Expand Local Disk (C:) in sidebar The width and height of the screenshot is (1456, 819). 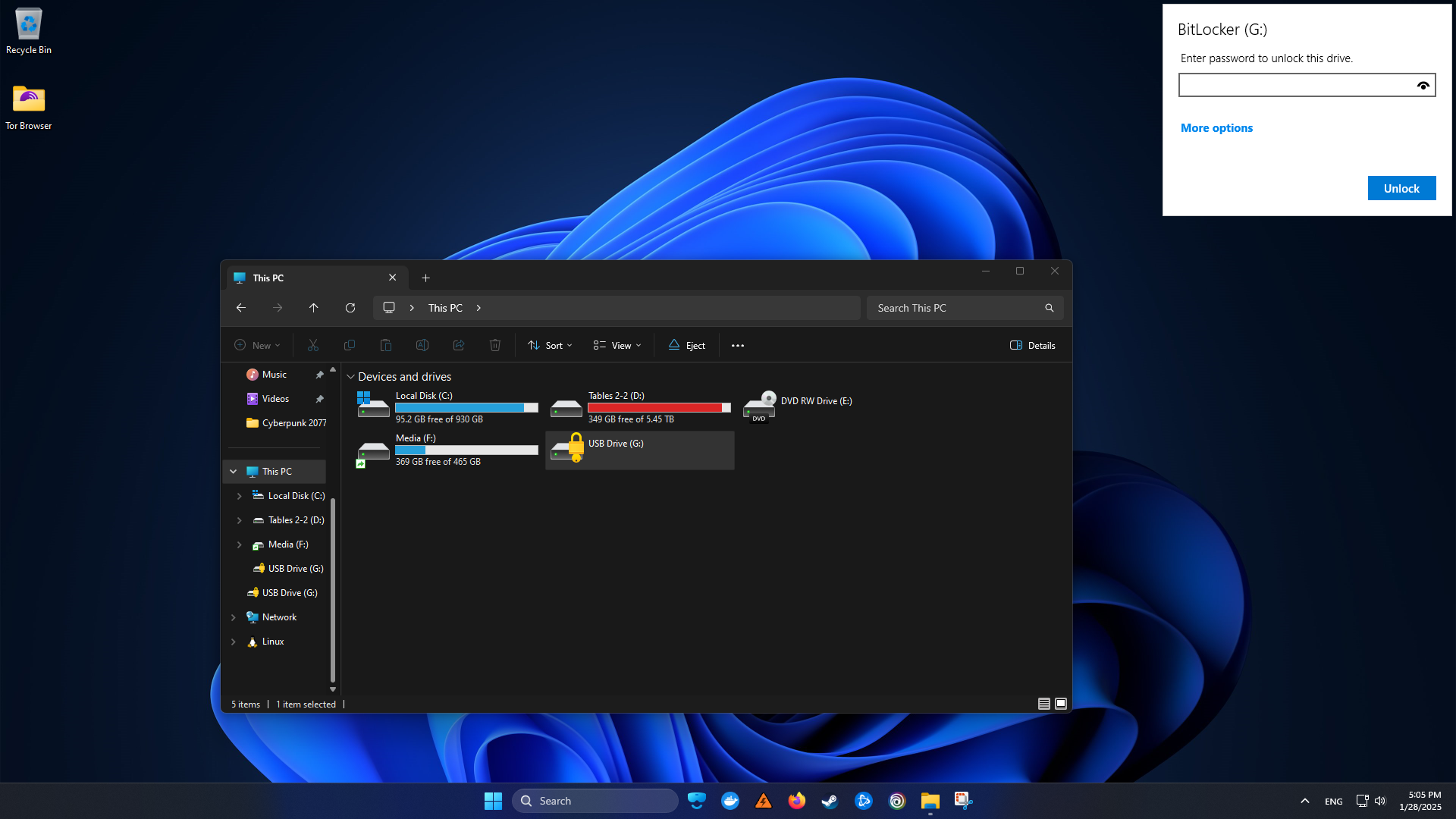(x=240, y=496)
